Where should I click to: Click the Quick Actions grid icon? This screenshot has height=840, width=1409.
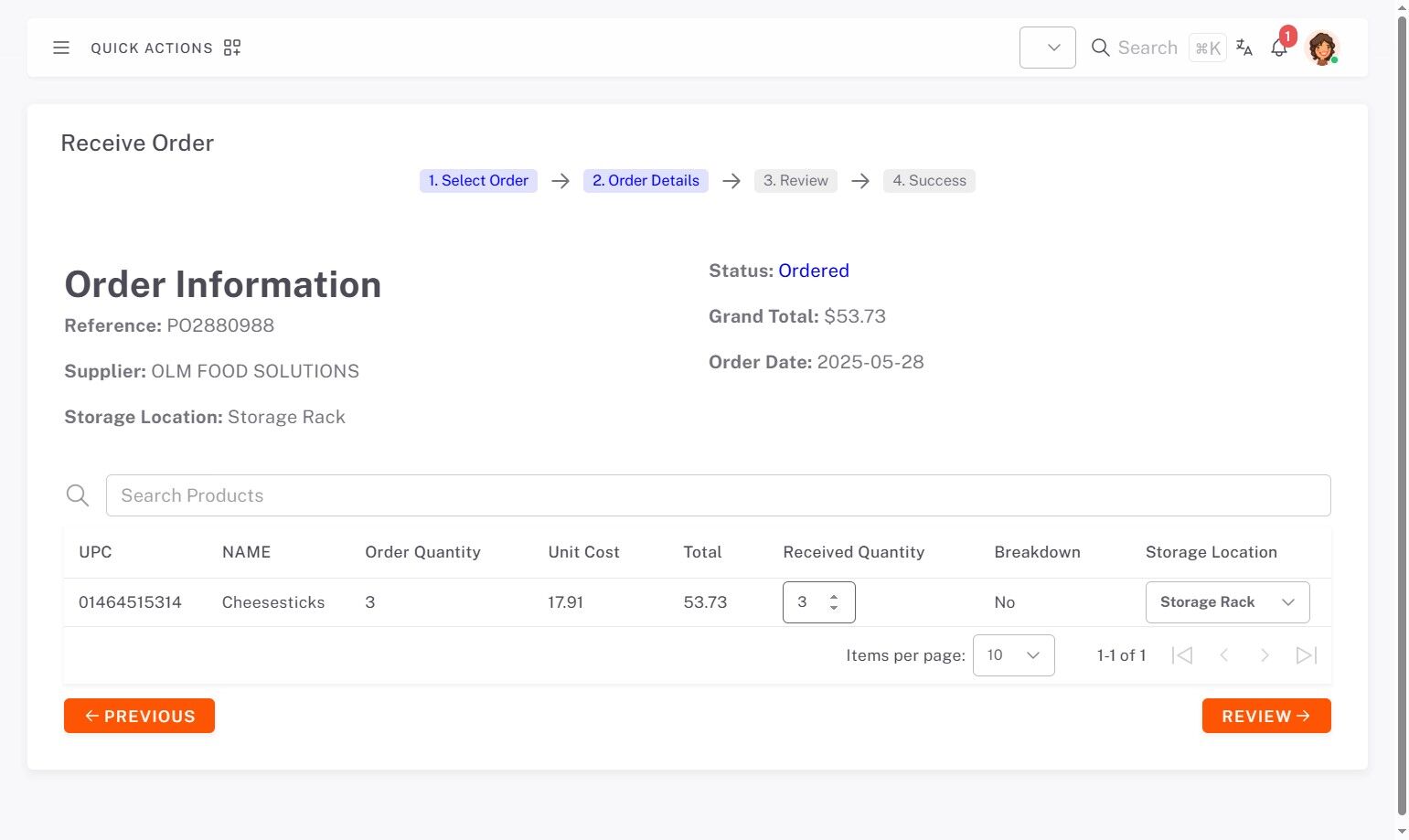pos(232,48)
